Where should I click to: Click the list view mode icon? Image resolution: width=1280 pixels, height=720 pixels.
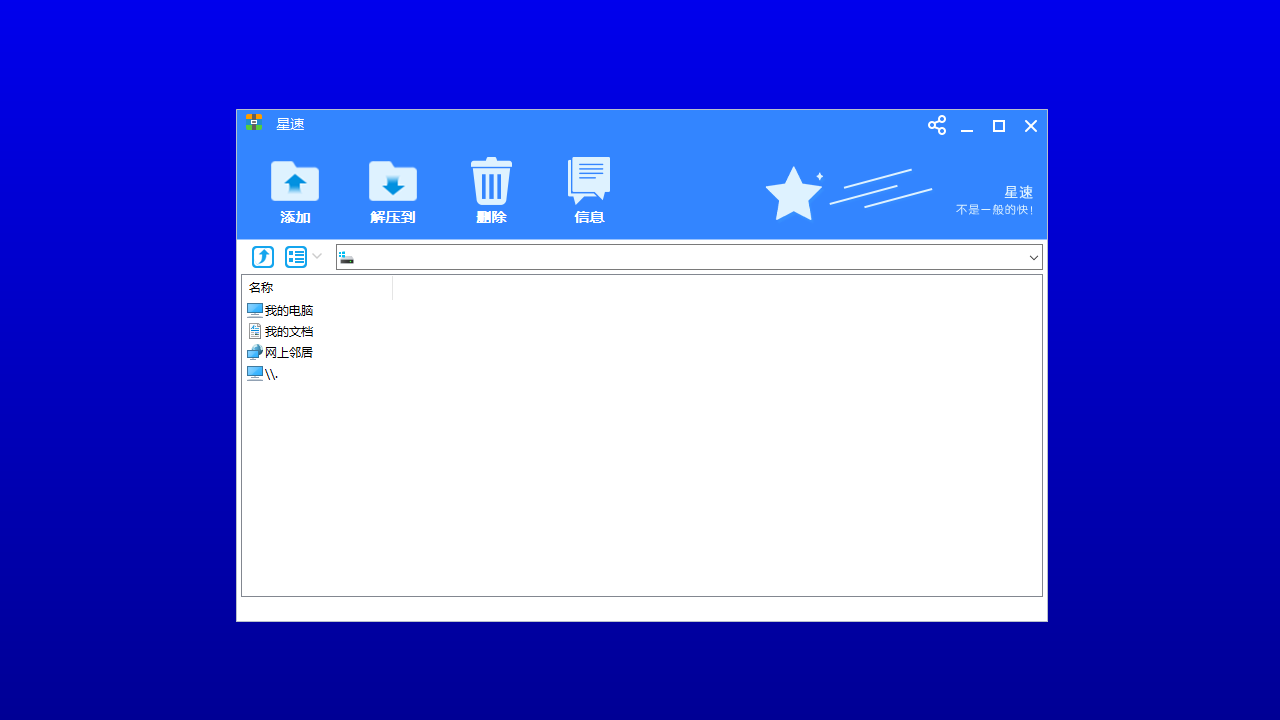(296, 257)
